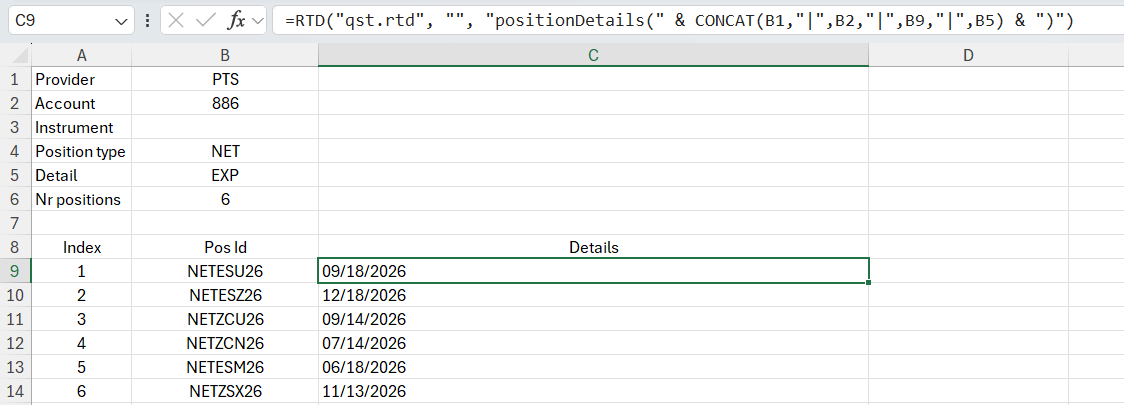Screen dimensions: 1124x405
Task: Select row 9 header
Action: 15,272
